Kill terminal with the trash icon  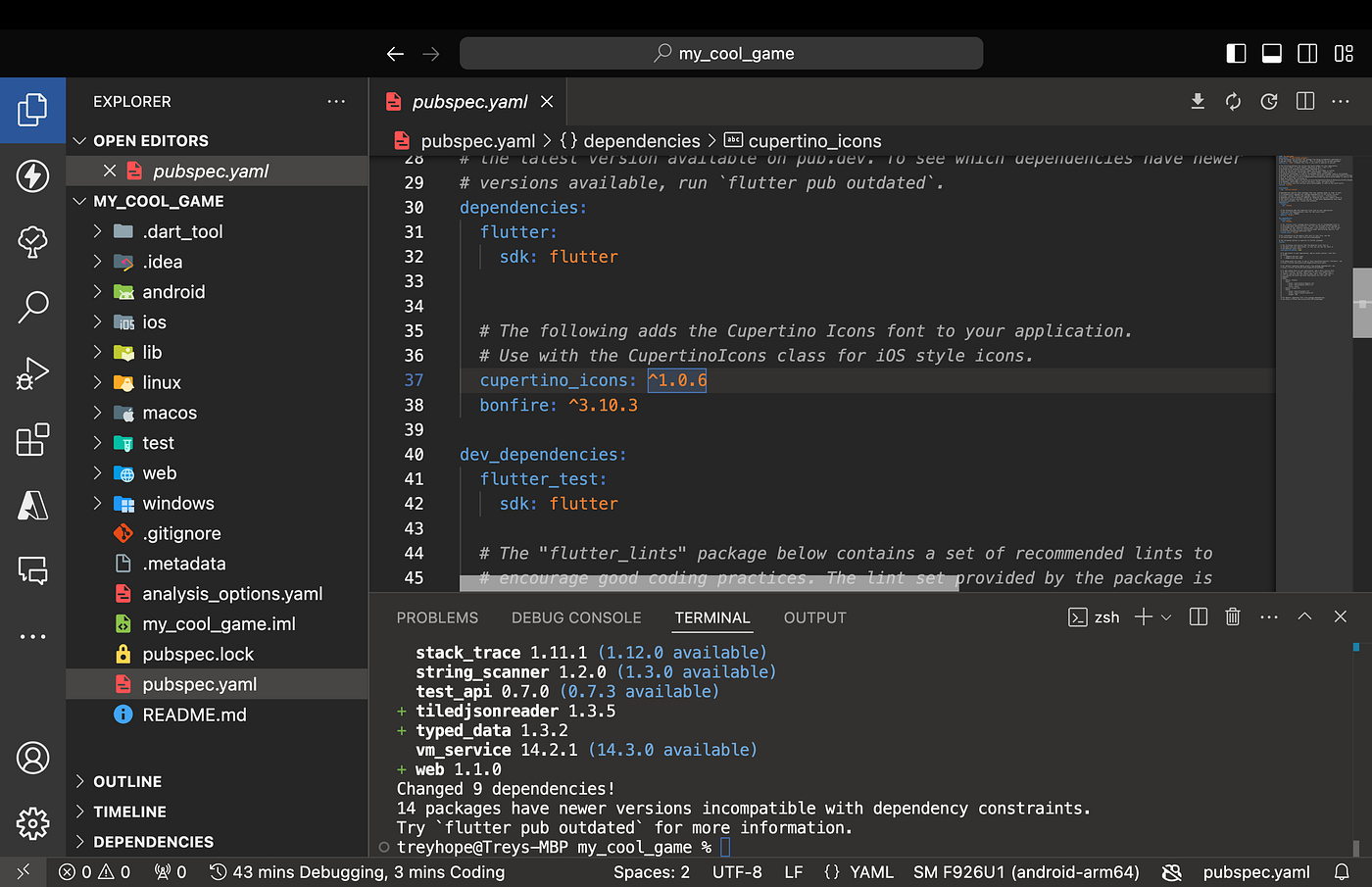1233,616
